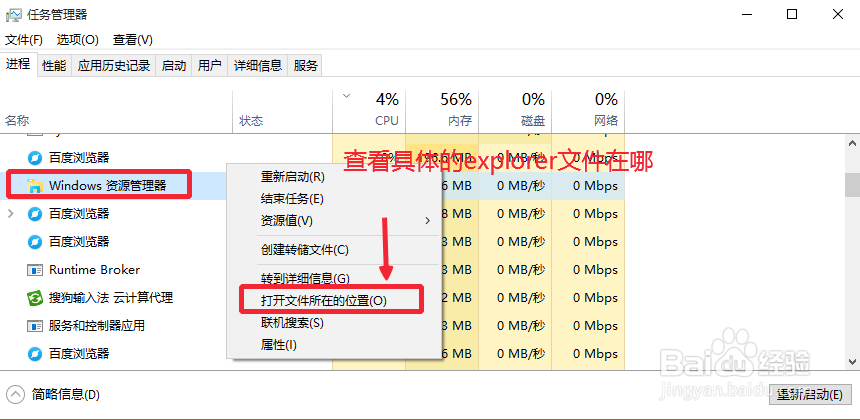The image size is (860, 420).
Task: Choose 属性(I) in the context menu
Action: [335, 345]
